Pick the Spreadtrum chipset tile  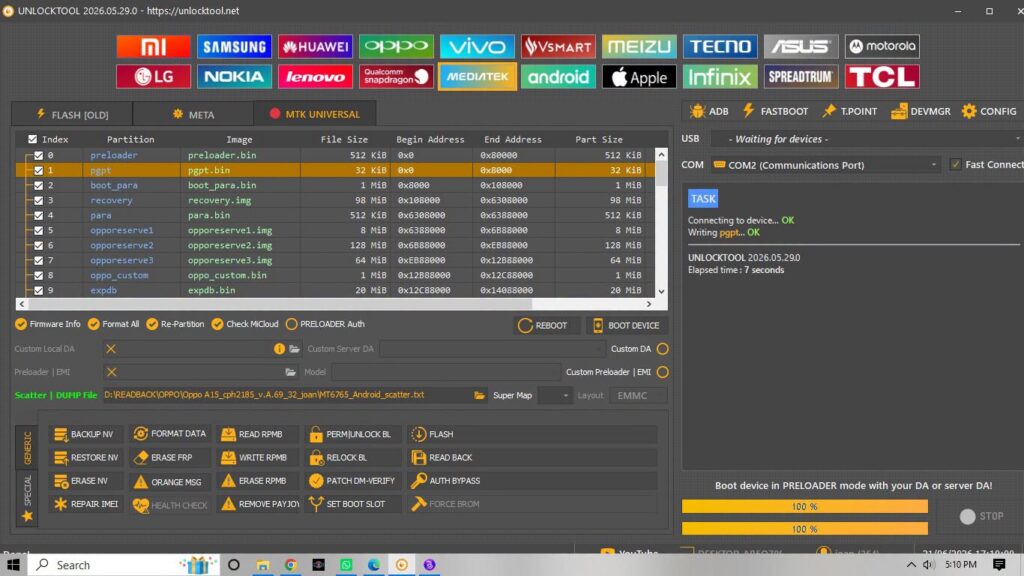(x=801, y=76)
